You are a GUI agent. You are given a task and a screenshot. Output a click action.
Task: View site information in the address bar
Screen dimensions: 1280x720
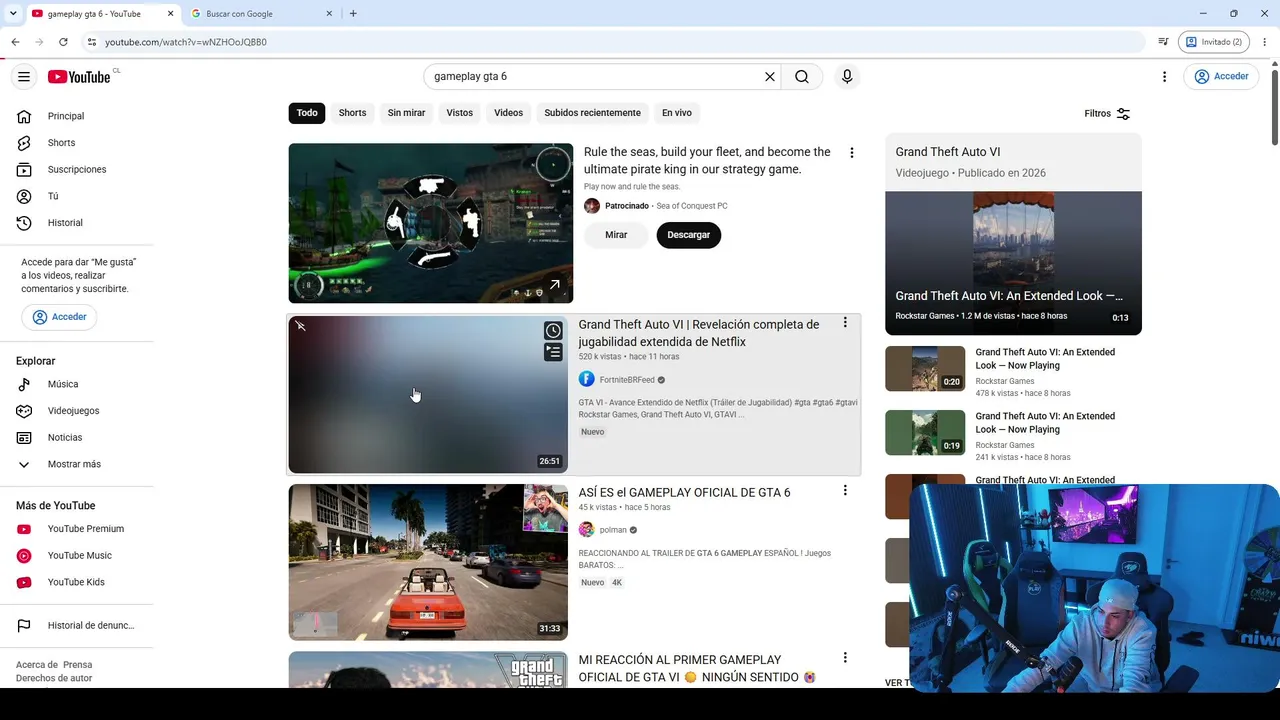click(91, 42)
